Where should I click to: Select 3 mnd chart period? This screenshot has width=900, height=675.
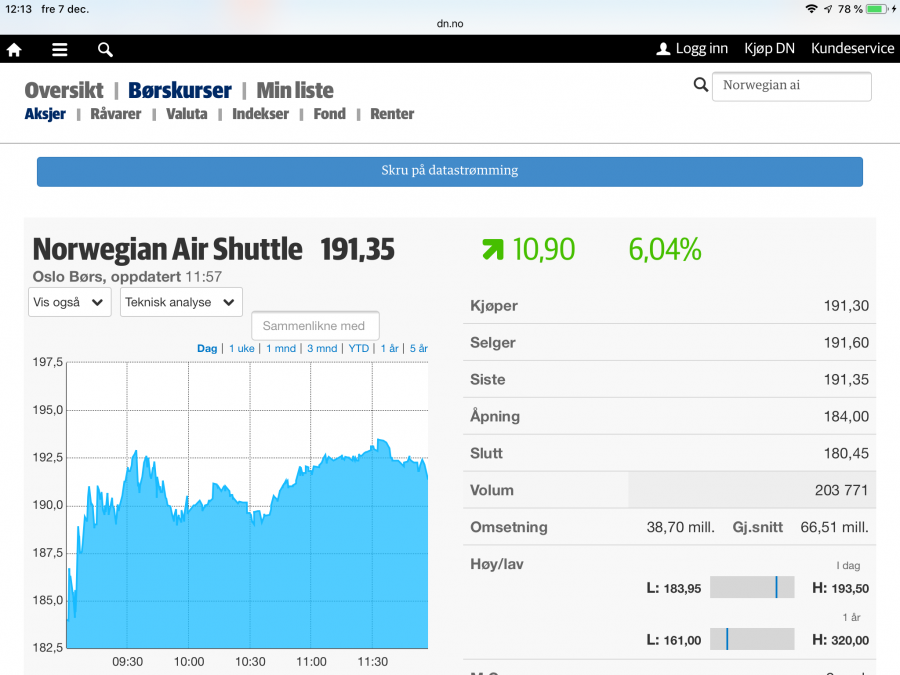(322, 348)
